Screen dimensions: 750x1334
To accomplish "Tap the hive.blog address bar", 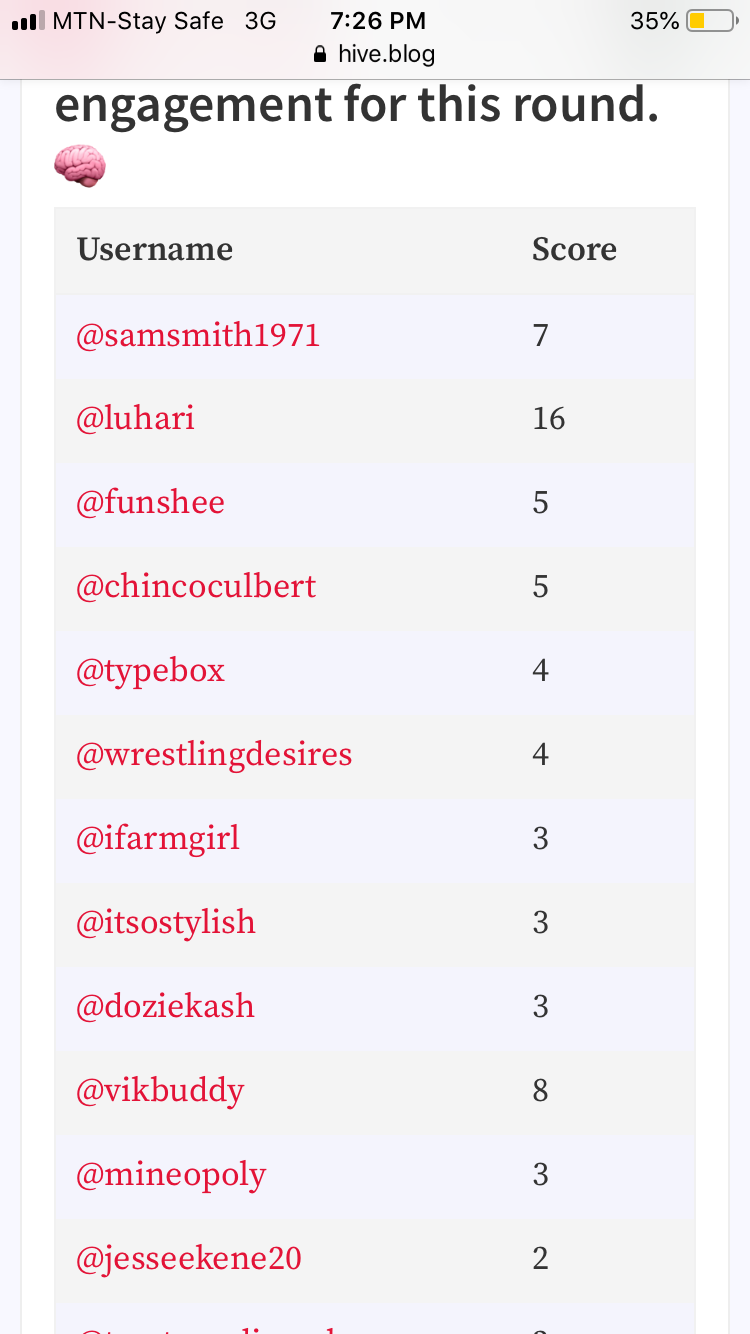I will tap(375, 54).
